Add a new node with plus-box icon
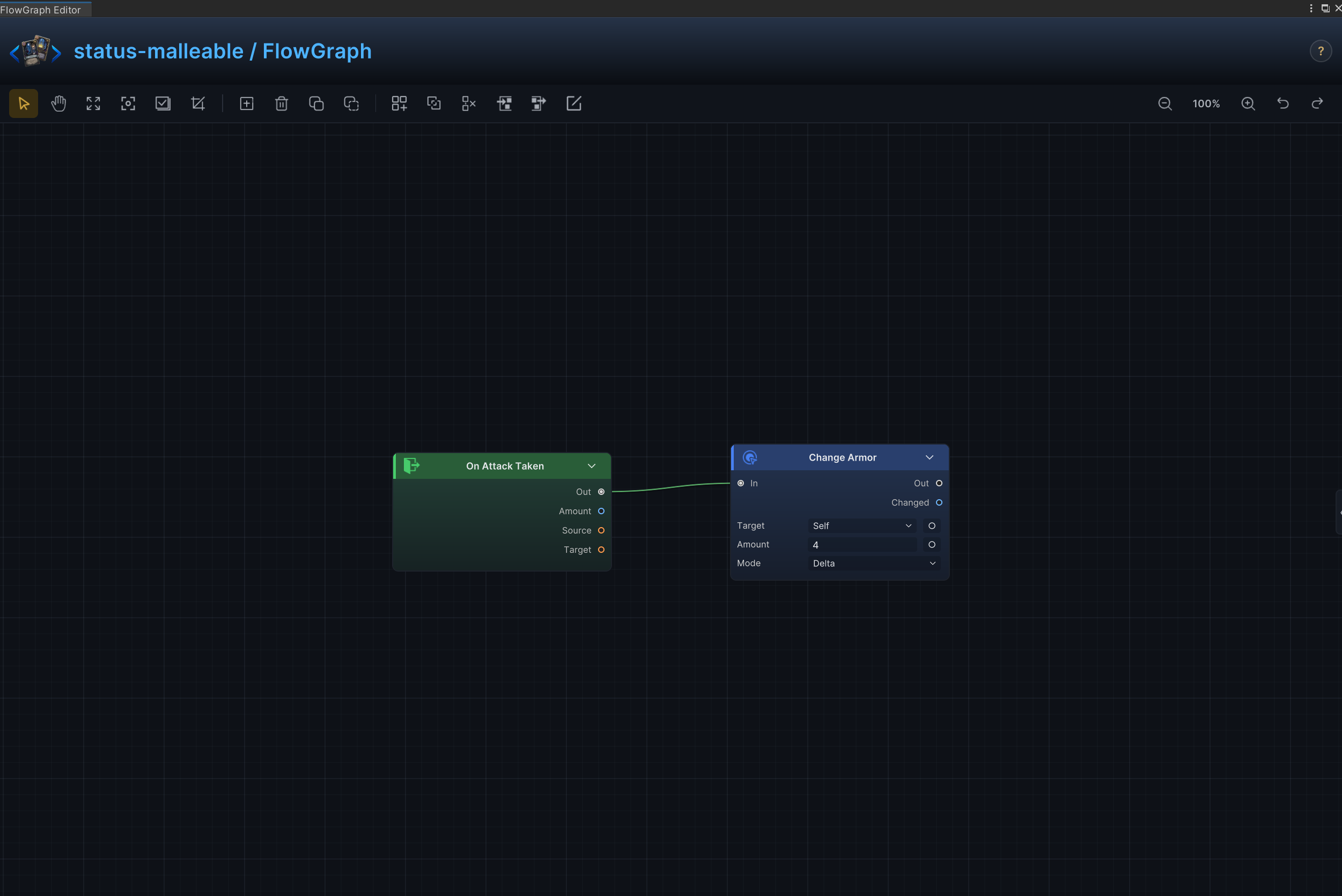Screen dimensions: 1342x896 (x=246, y=103)
